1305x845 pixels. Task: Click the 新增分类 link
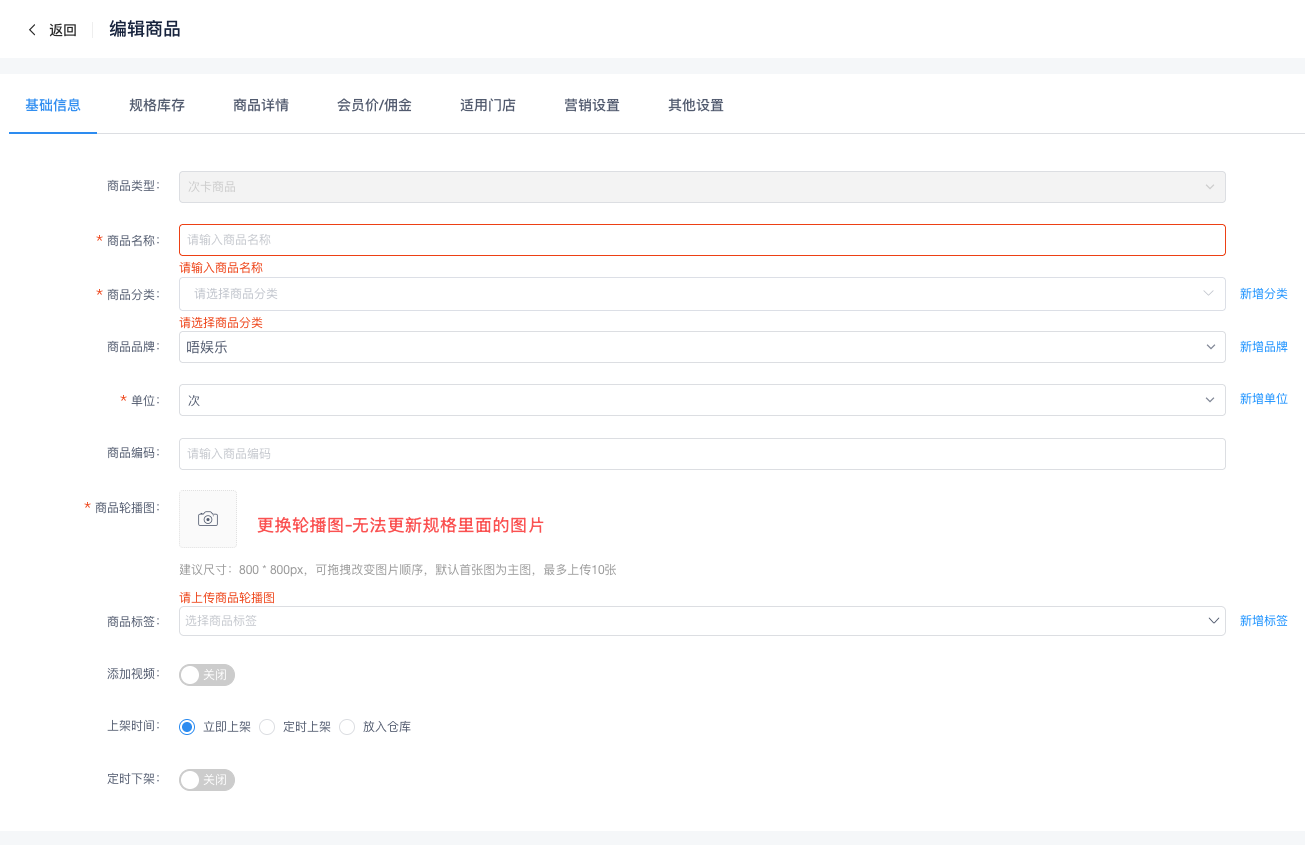pos(1262,293)
